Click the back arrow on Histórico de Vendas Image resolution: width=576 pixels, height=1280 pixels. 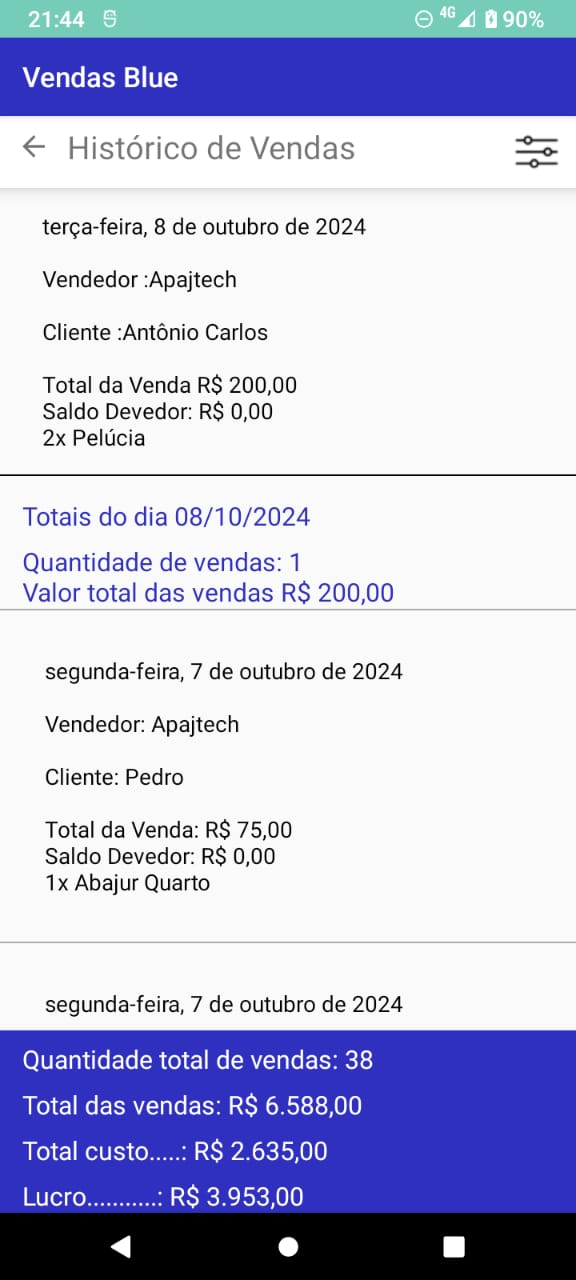33,147
